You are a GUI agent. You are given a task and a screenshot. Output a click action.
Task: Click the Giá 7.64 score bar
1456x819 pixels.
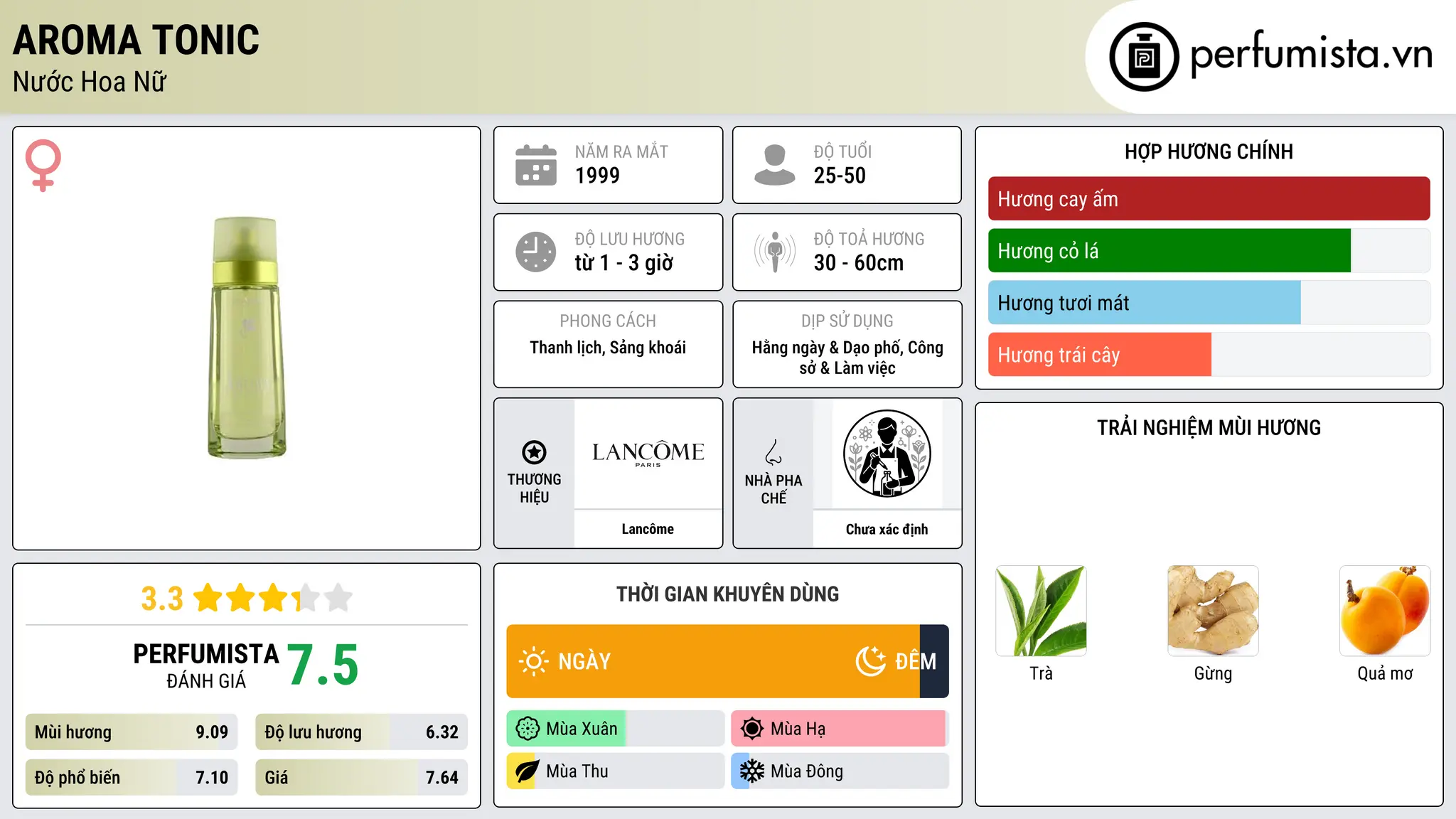pyautogui.click(x=361, y=778)
